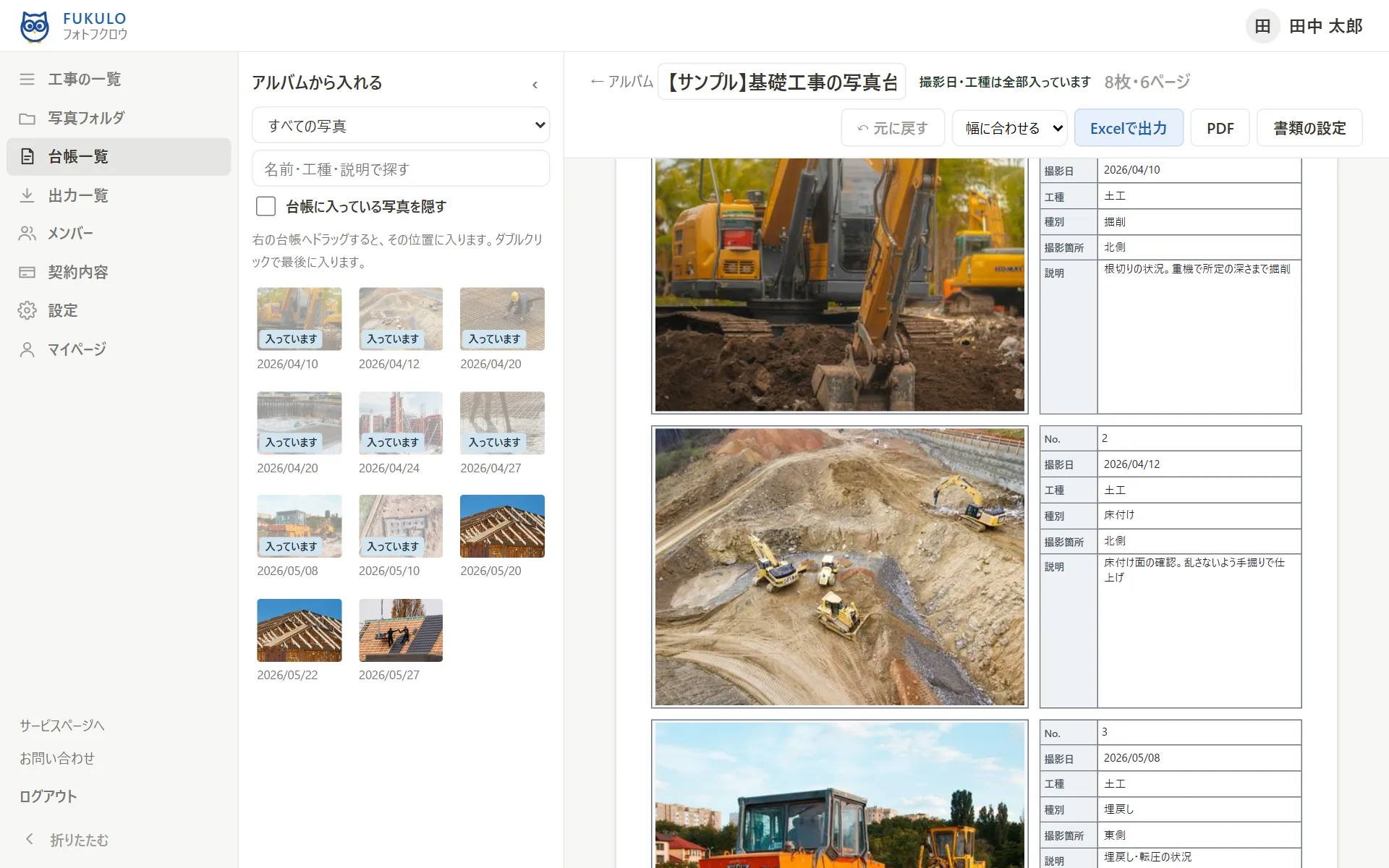This screenshot has height=868, width=1389.
Task: Open サービスページへ link
Action: pyautogui.click(x=62, y=726)
